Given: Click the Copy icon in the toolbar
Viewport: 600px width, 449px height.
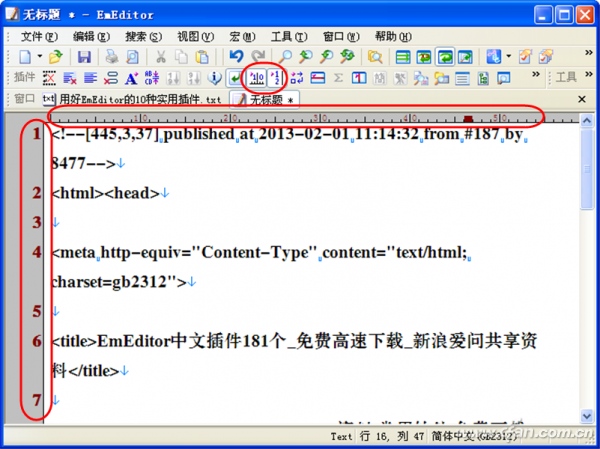Looking at the screenshot, I should click(181, 57).
